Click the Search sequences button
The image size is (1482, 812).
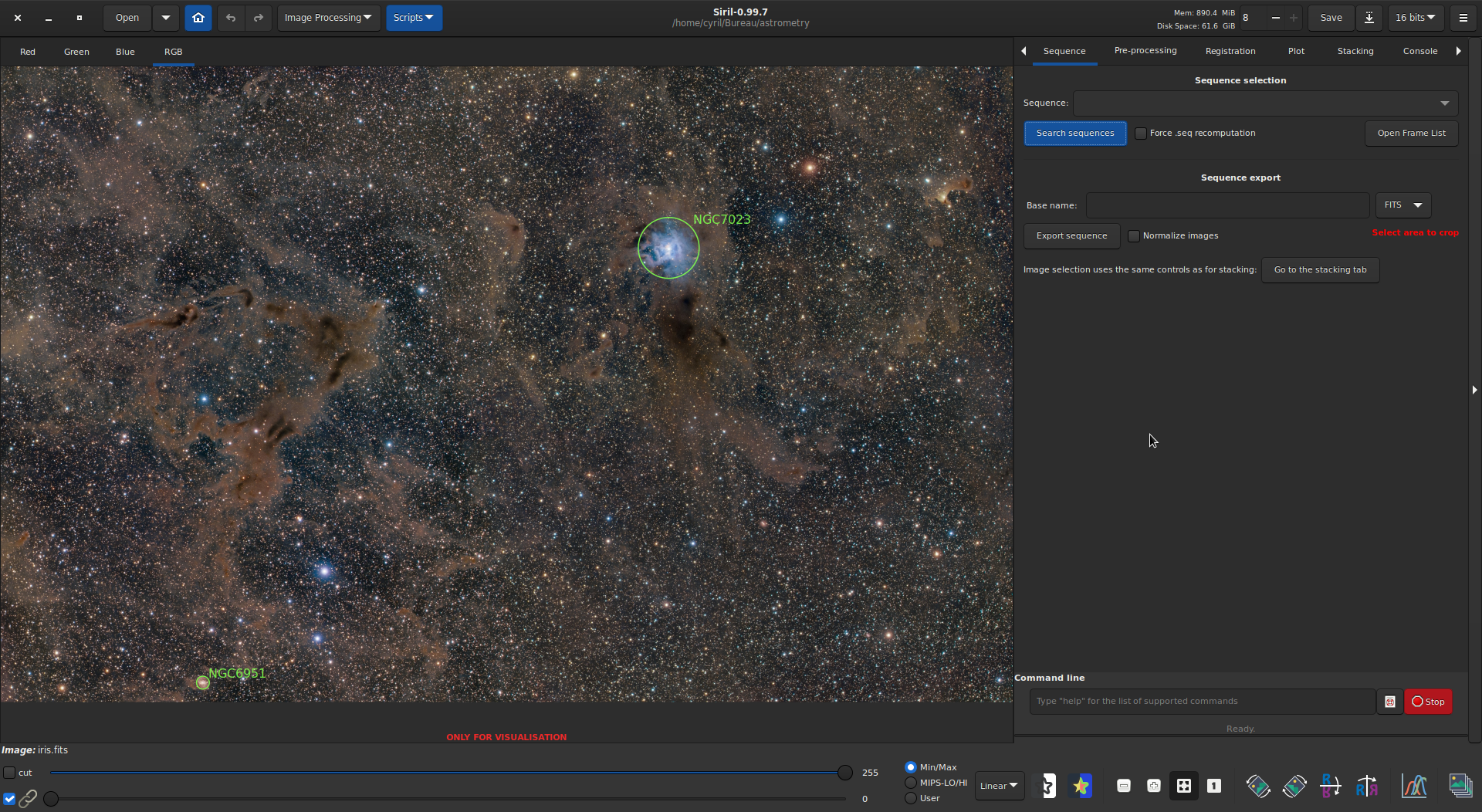click(1074, 134)
